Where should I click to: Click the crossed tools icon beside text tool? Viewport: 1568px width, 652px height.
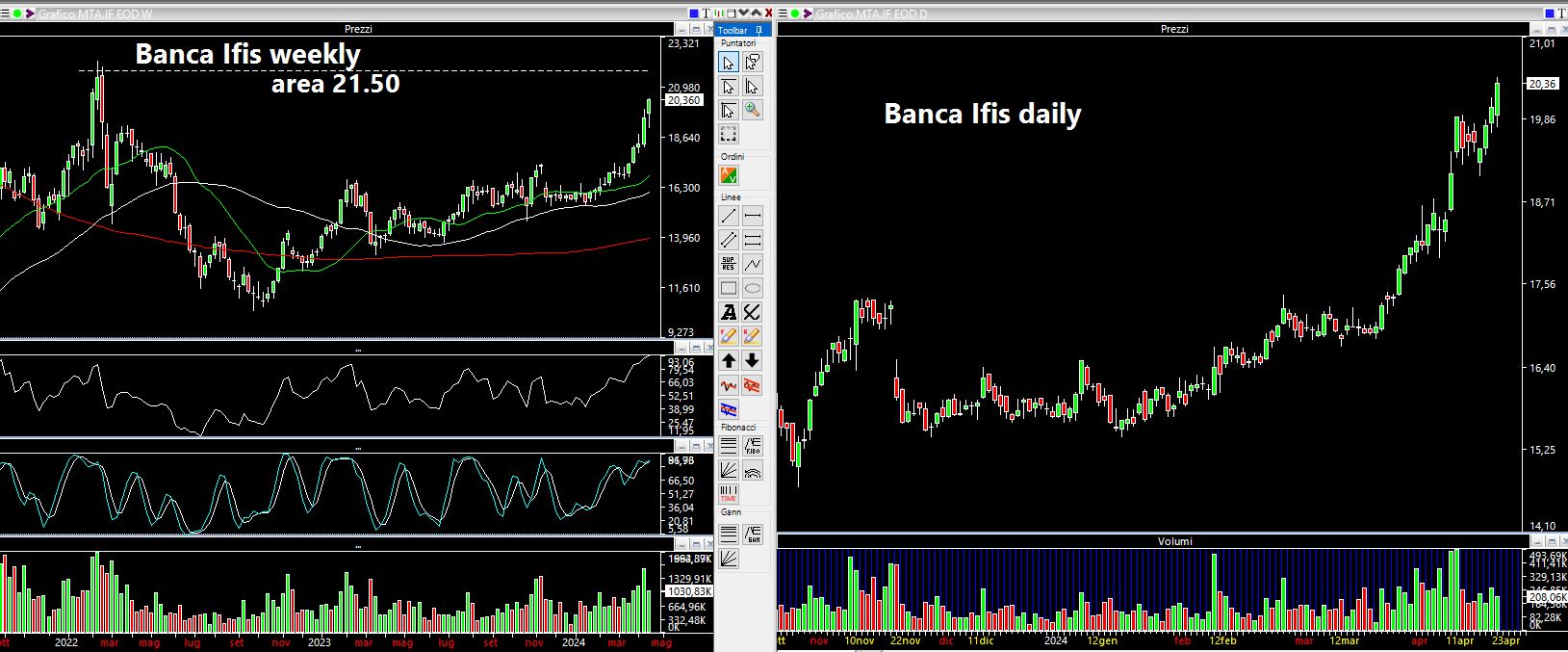[753, 312]
